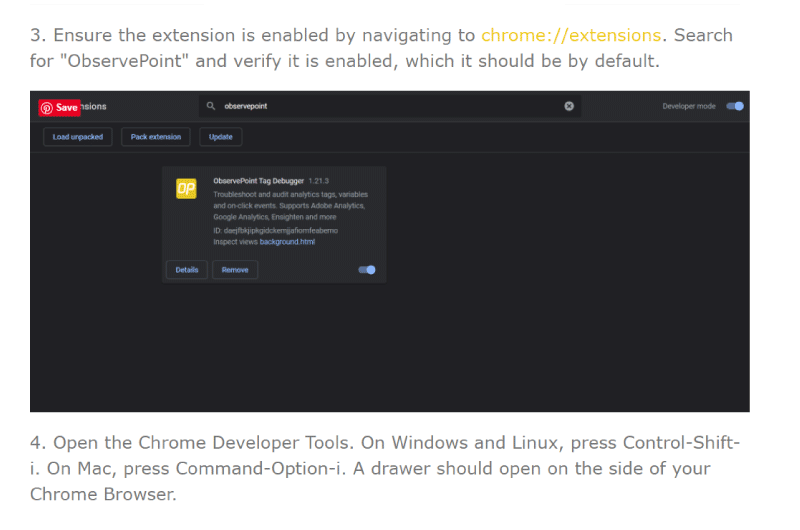Open the background.html inspect view link
The width and height of the screenshot is (800, 530).
pyautogui.click(x=287, y=242)
